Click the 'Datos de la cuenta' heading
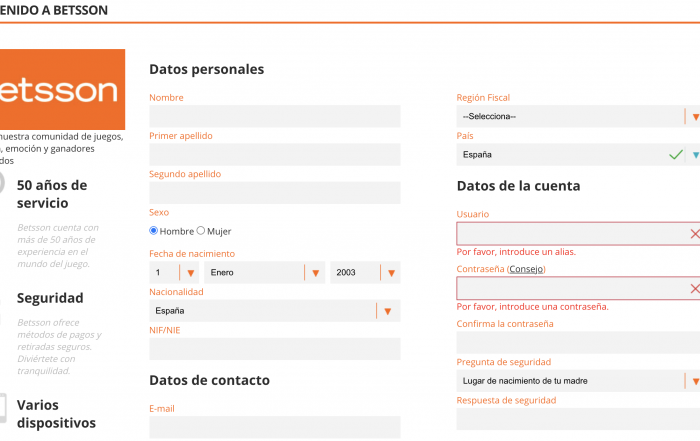This screenshot has width=700, height=441. (518, 186)
